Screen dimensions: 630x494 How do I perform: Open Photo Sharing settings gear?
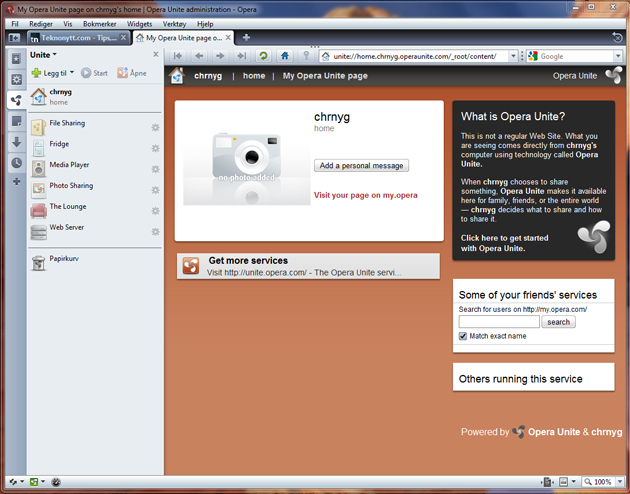(155, 190)
